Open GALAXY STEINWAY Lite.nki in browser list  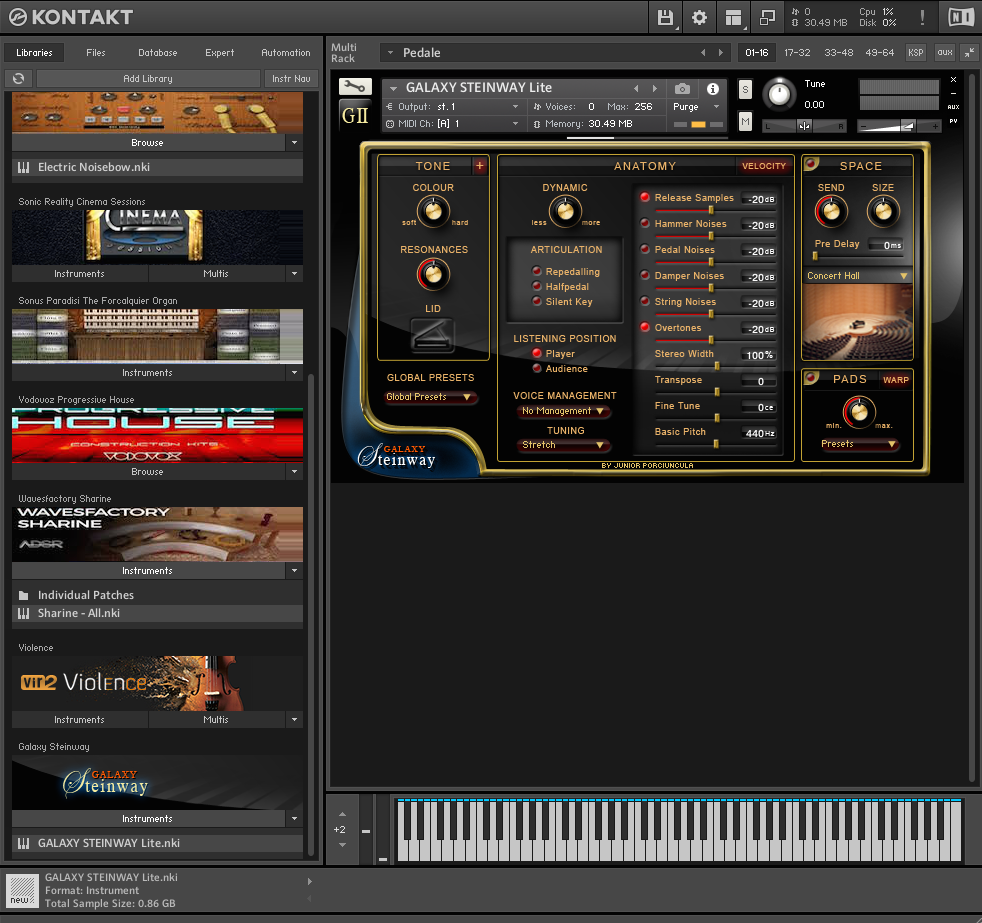pos(157,843)
